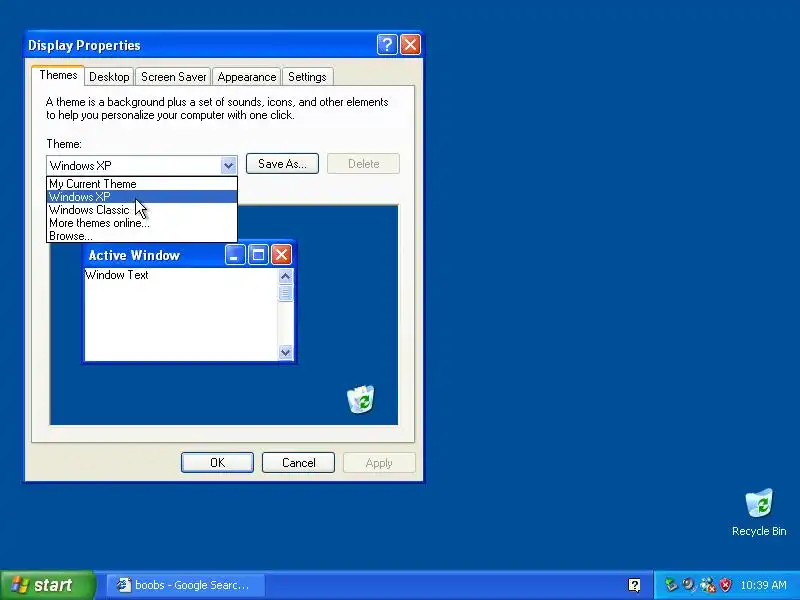This screenshot has width=800, height=600.
Task: Open the Settings tab
Action: click(307, 77)
